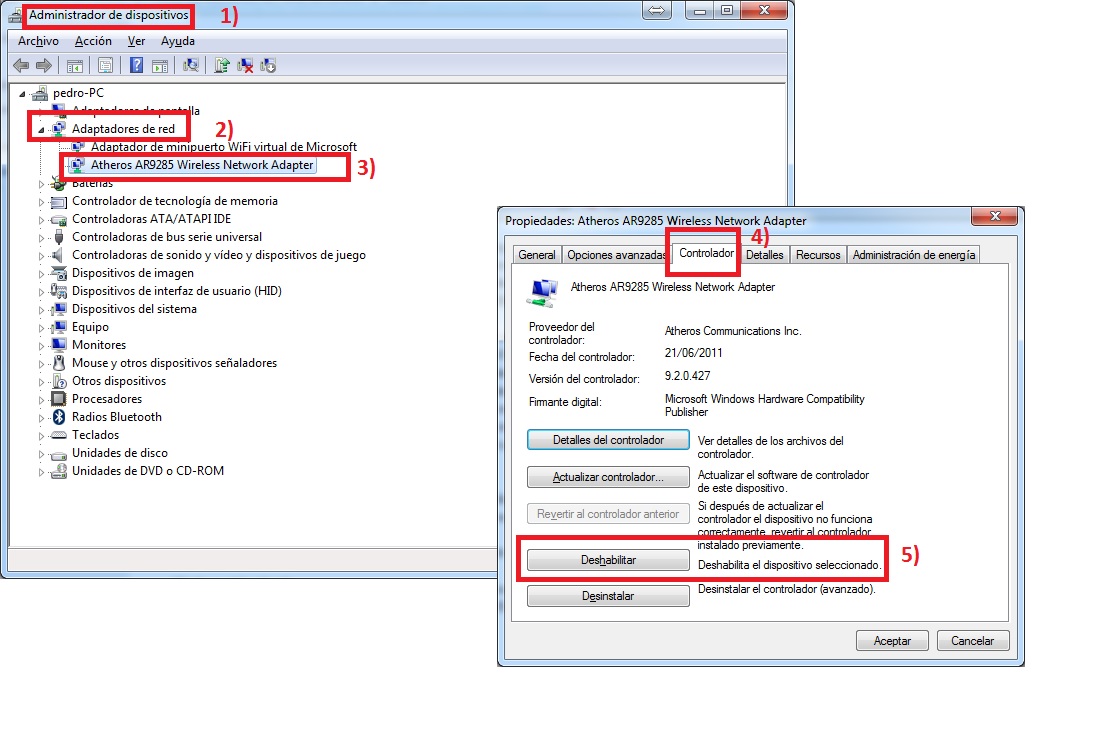Click the adapter icon in the Propiedades dialog
Image resolution: width=1094 pixels, height=753 pixels.
[543, 292]
